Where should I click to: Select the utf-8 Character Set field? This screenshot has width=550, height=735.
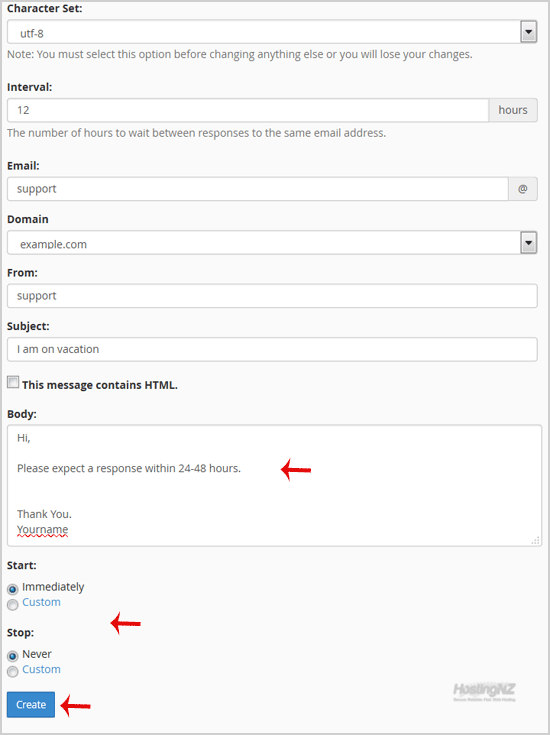point(272,32)
